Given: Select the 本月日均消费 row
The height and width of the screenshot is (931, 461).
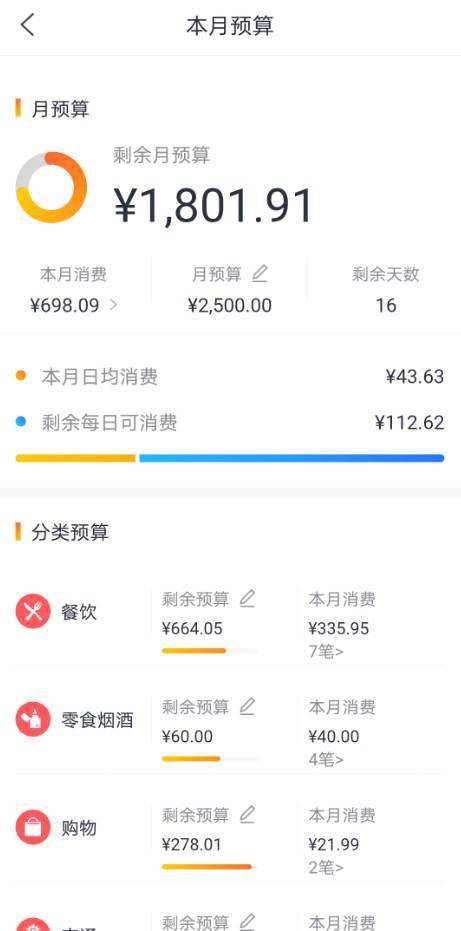Looking at the screenshot, I should (230, 376).
